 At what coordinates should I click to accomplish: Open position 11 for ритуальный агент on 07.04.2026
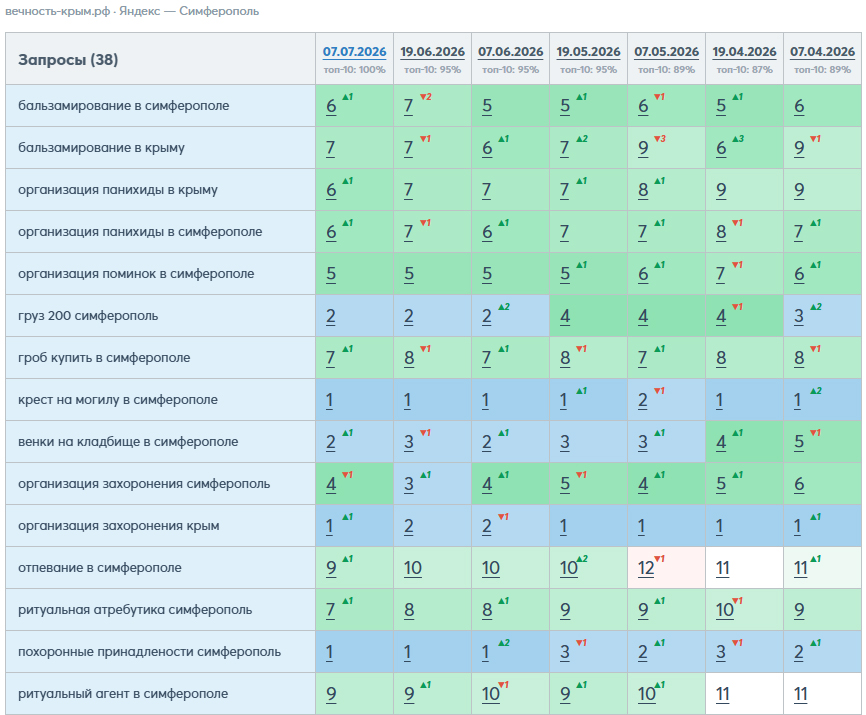point(801,694)
